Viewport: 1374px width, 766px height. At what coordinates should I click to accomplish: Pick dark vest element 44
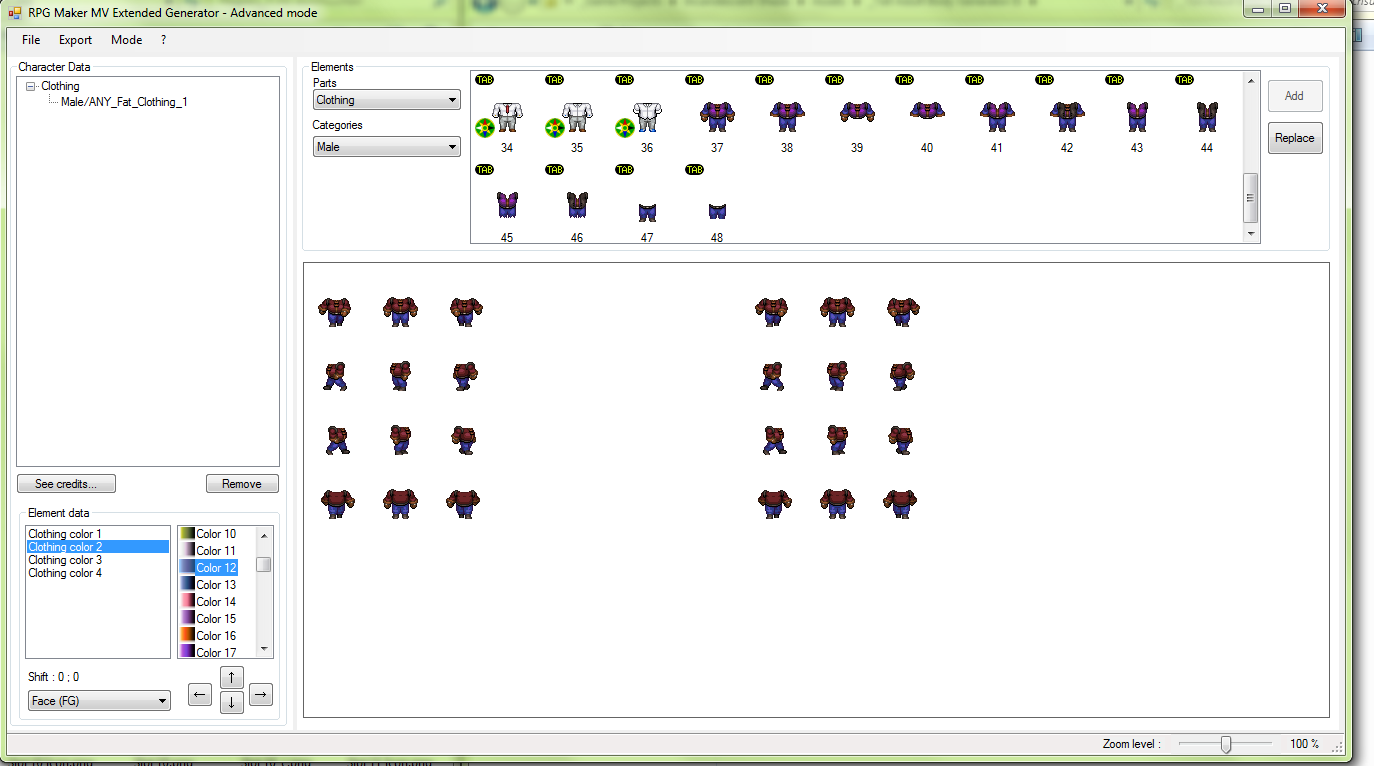(x=1207, y=116)
